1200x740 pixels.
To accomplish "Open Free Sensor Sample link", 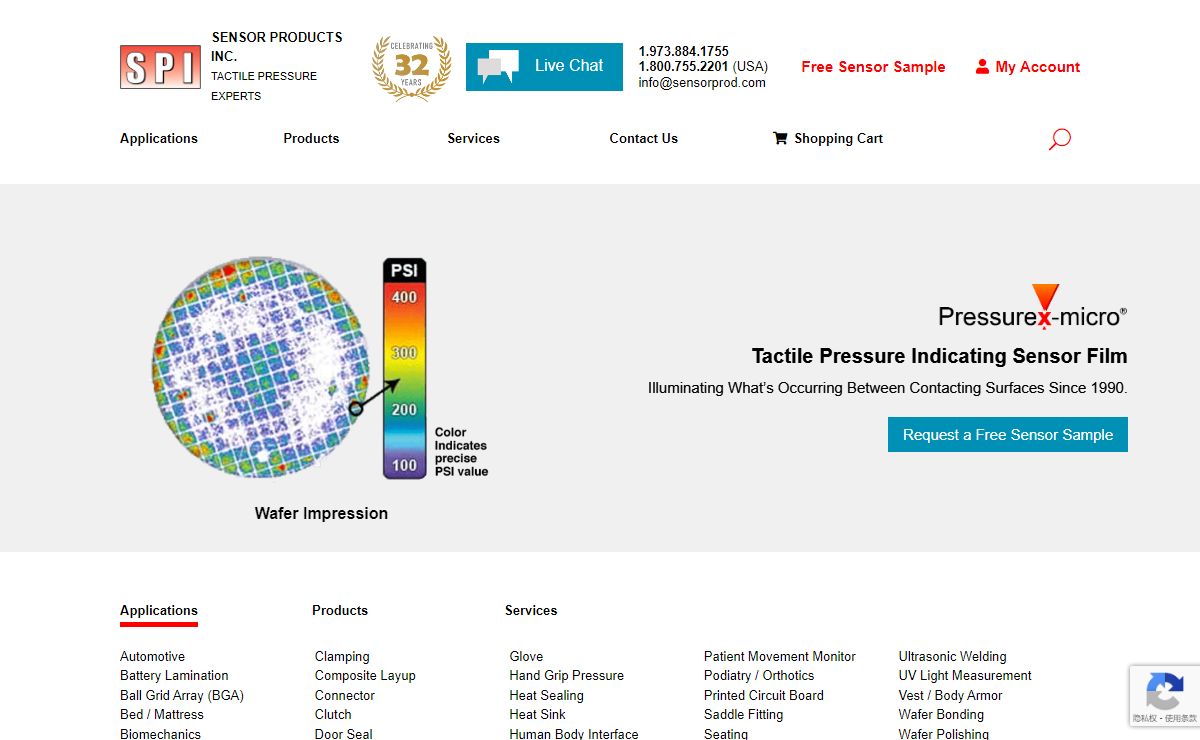I will [x=873, y=67].
